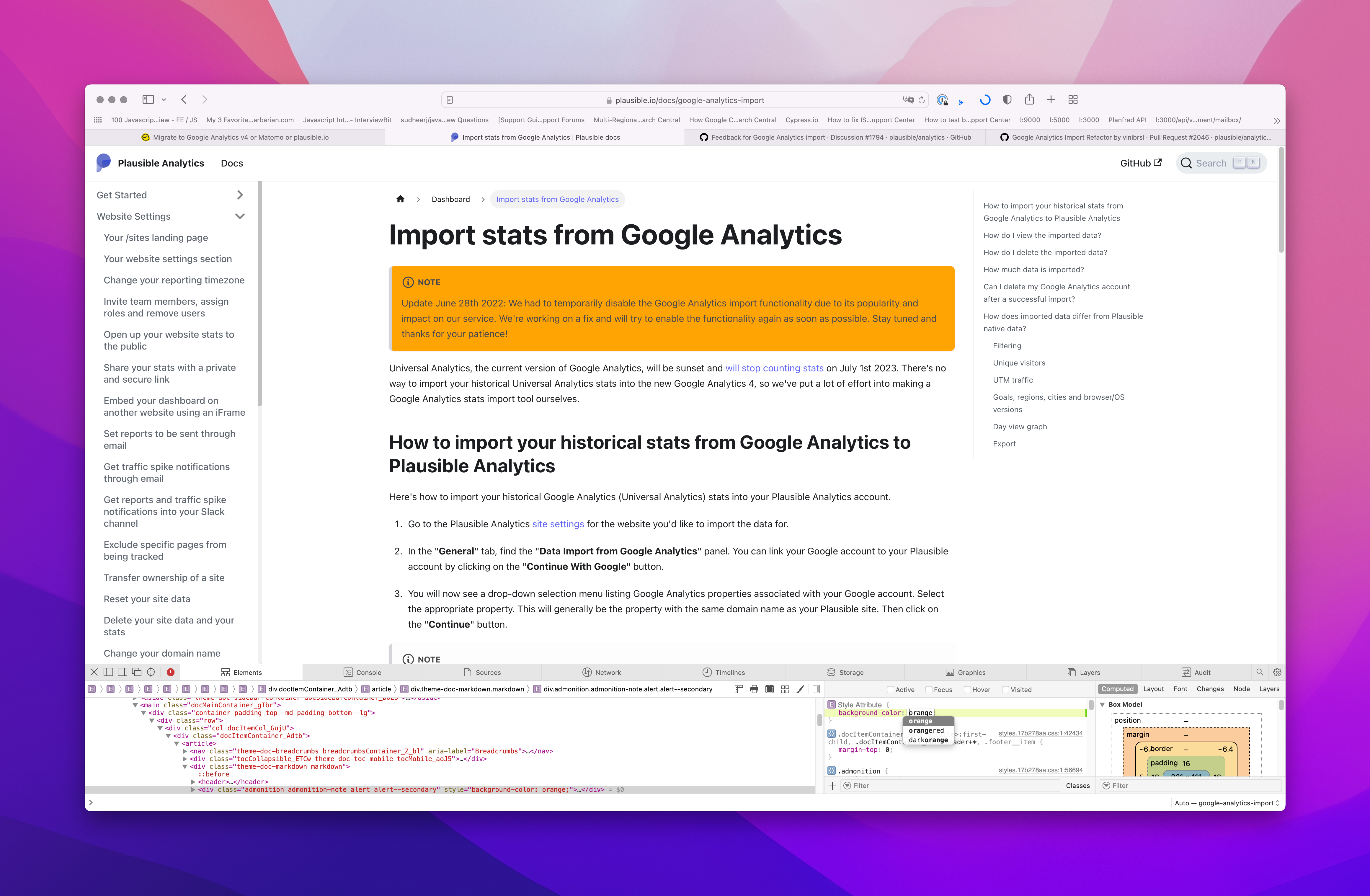Open the 'site settings' link
The width and height of the screenshot is (1370, 896).
[x=558, y=524]
